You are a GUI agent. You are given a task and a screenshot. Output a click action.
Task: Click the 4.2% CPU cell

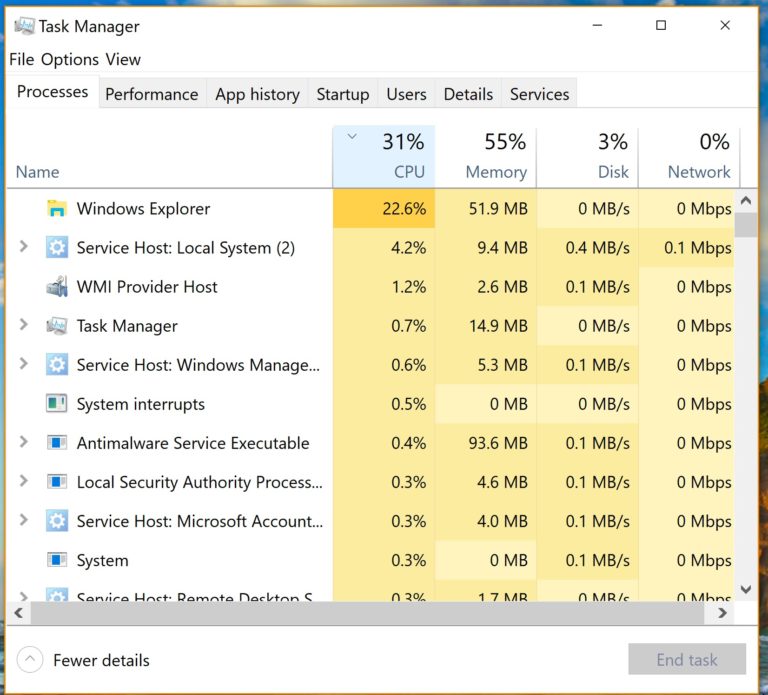pyautogui.click(x=384, y=248)
